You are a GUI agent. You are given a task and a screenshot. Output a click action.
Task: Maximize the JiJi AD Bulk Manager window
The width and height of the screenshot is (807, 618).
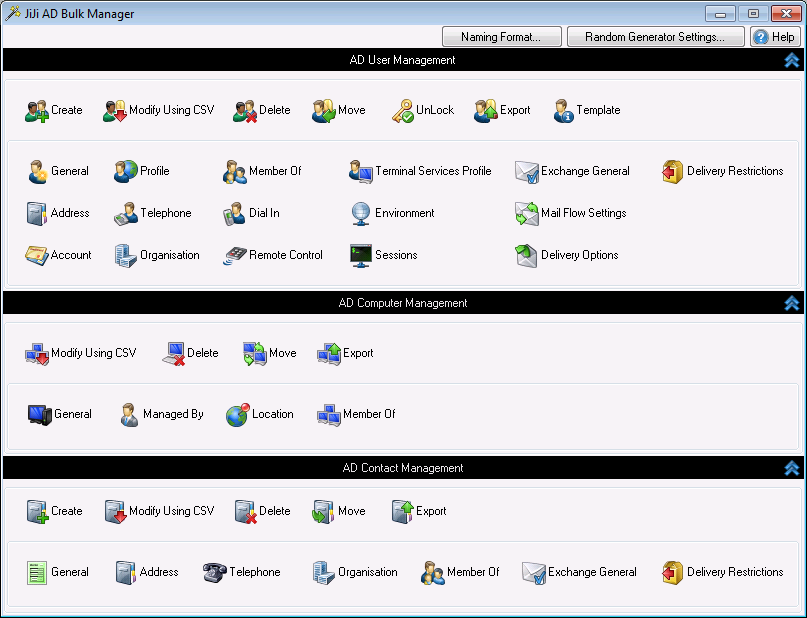click(x=753, y=13)
